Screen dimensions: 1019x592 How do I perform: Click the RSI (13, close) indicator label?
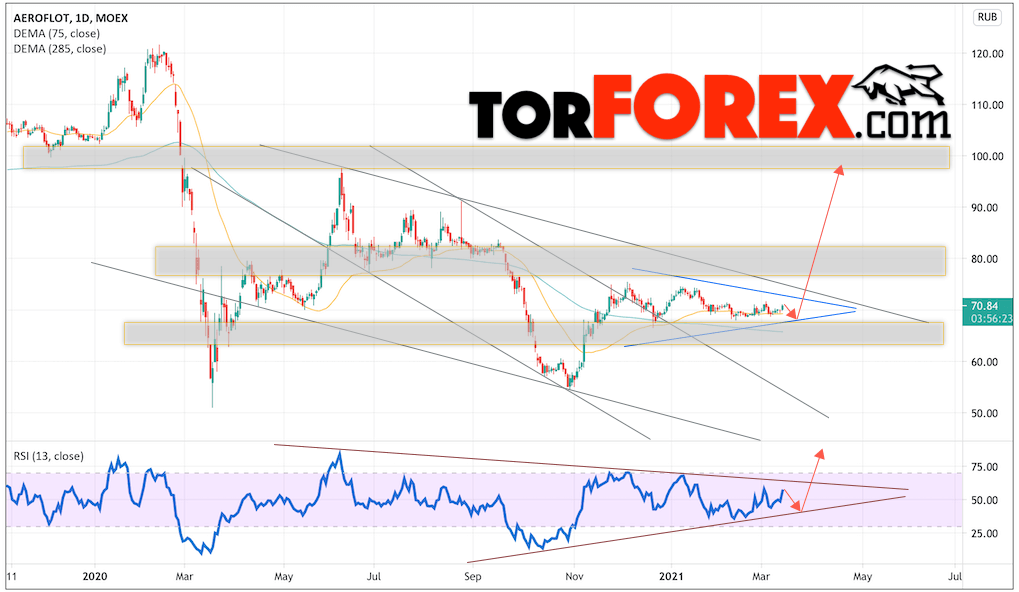(x=49, y=456)
